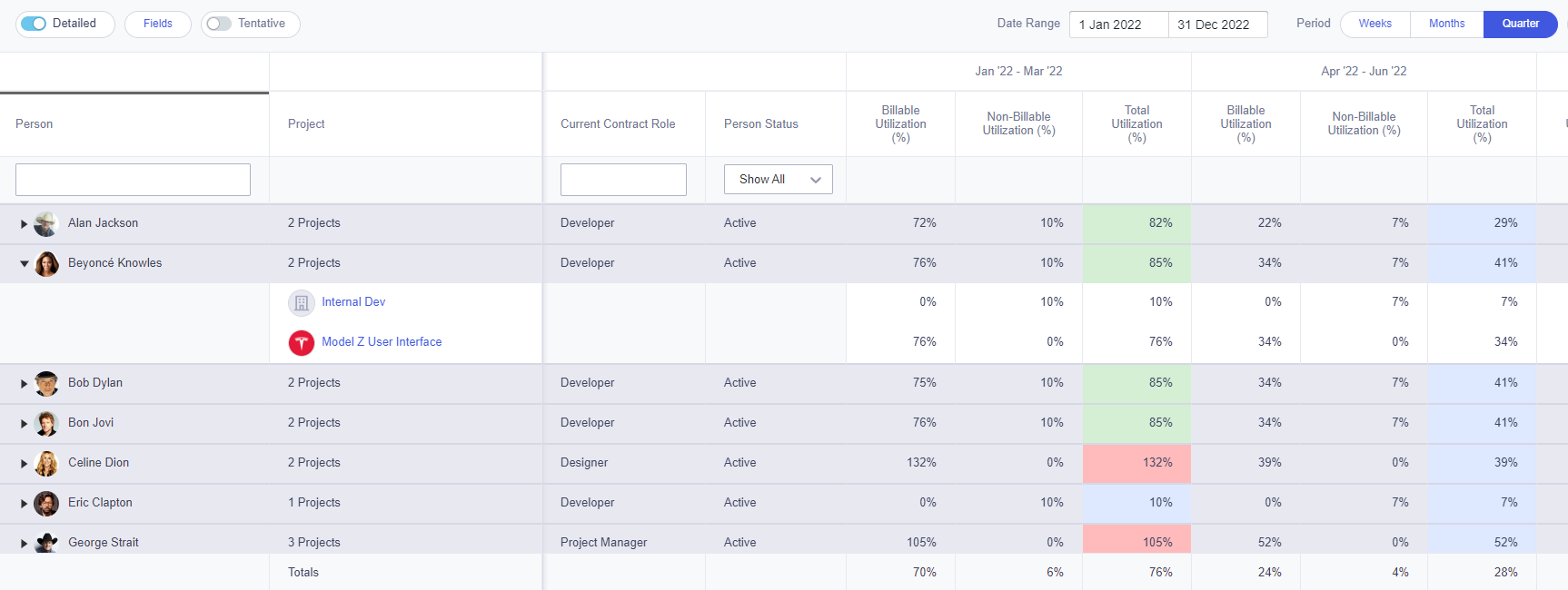
Task: Click Alan Jackson's profile avatar
Action: (x=45, y=223)
